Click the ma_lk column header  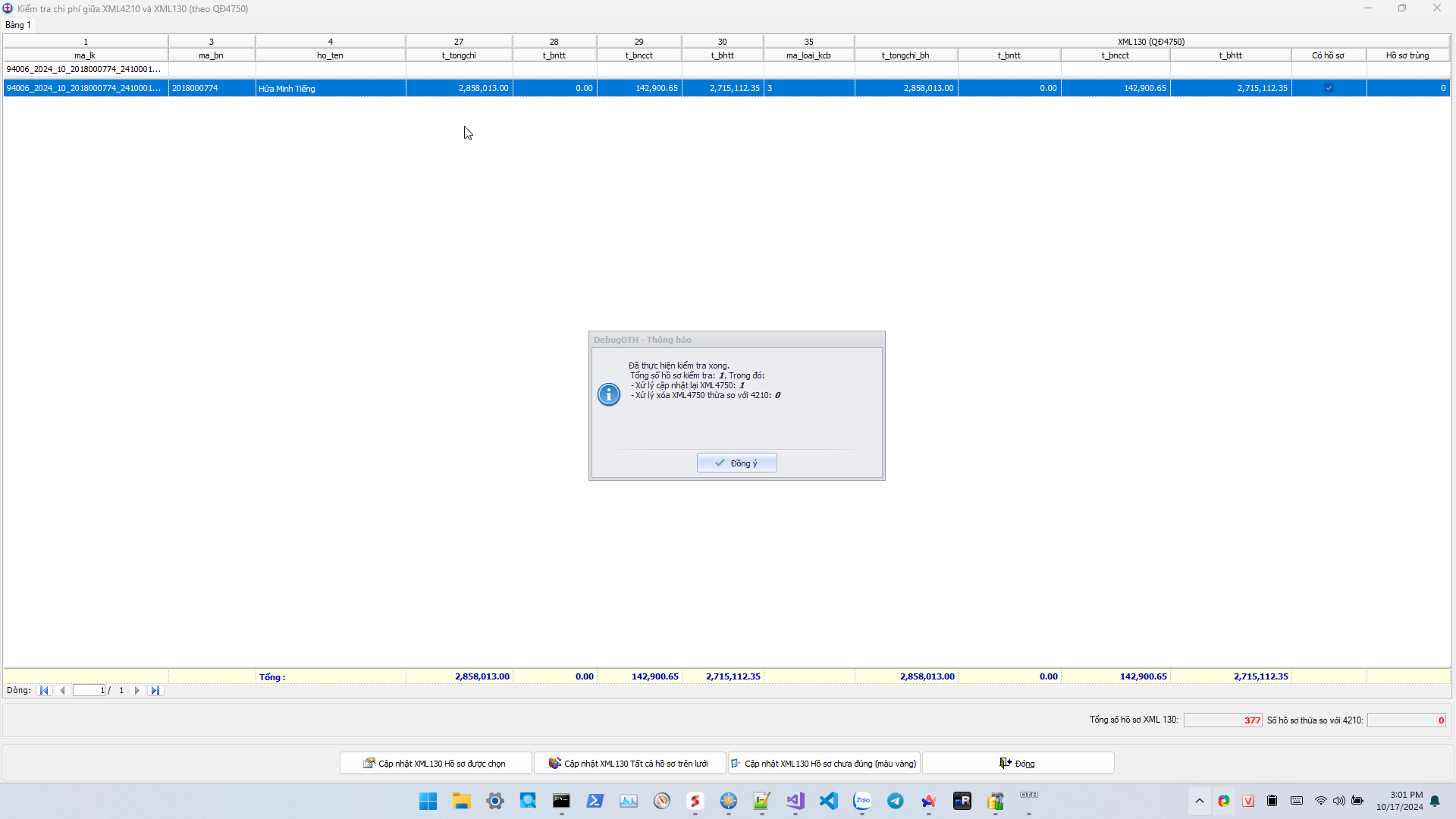pyautogui.click(x=85, y=55)
